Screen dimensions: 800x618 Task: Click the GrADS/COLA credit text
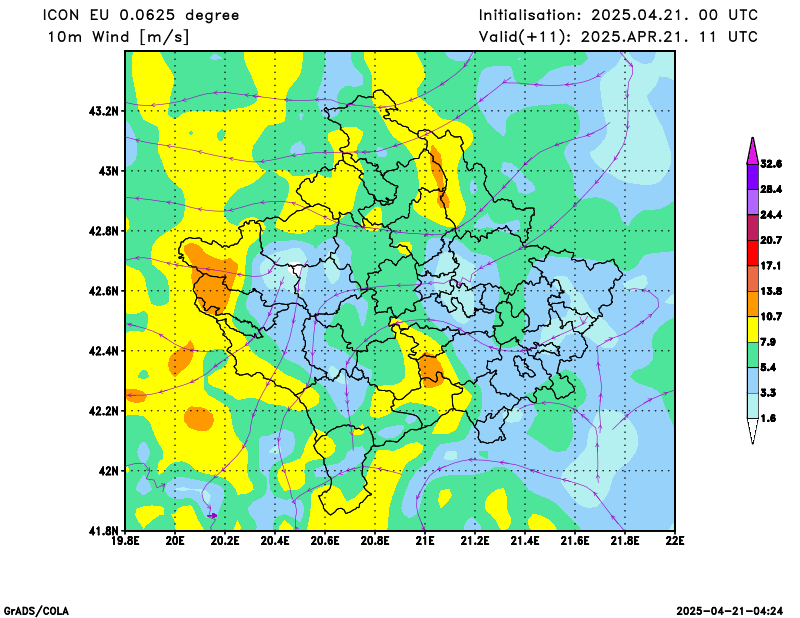[36, 611]
